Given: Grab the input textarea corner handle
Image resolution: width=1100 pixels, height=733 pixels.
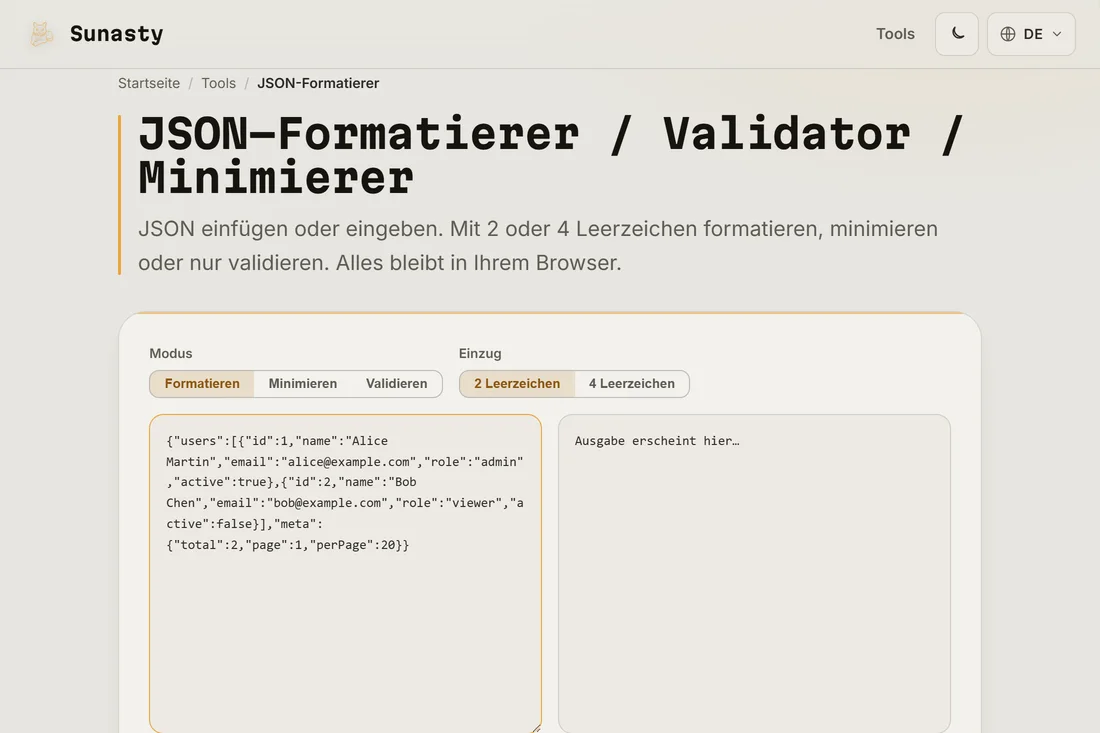Looking at the screenshot, I should pyautogui.click(x=536, y=728).
